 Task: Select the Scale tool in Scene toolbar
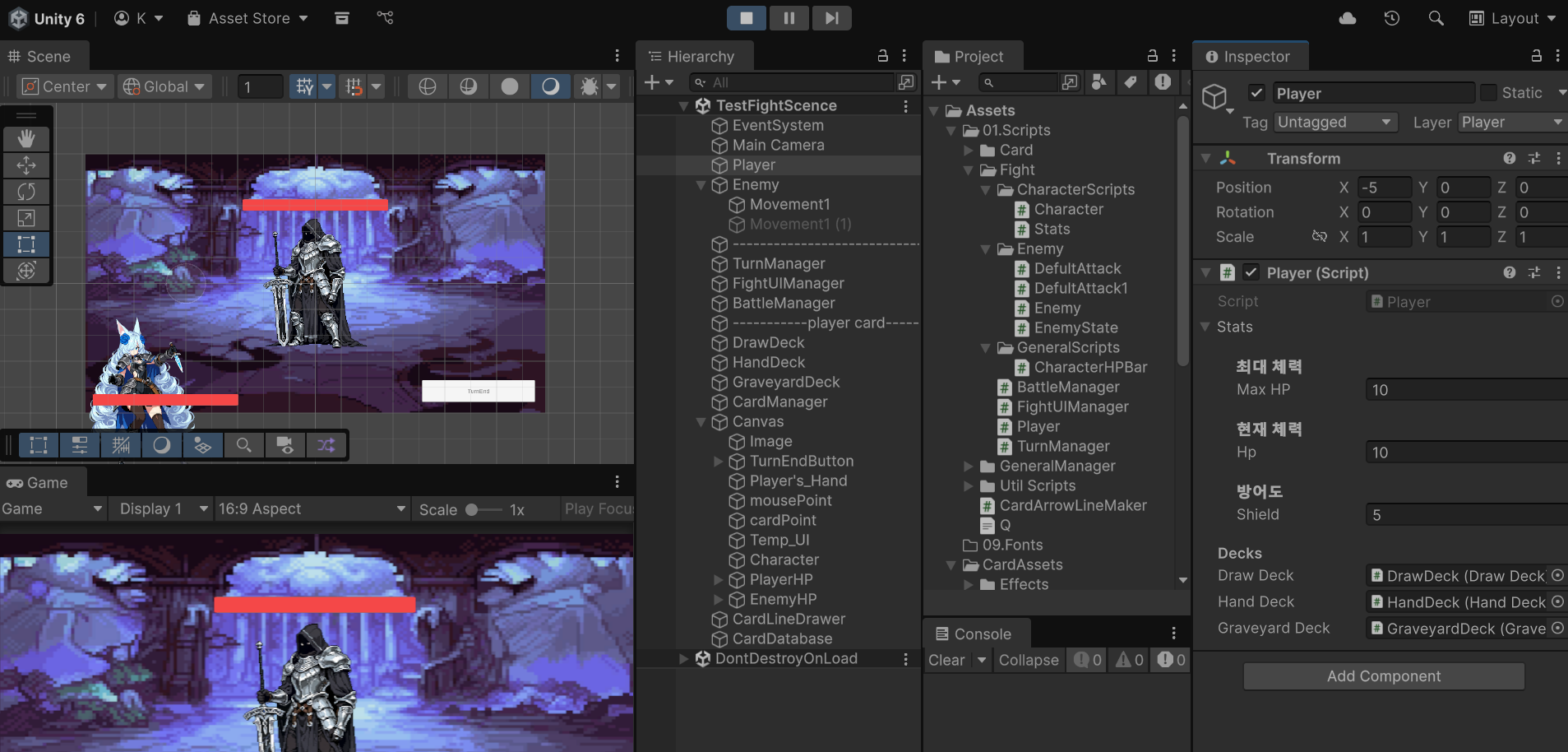26,217
